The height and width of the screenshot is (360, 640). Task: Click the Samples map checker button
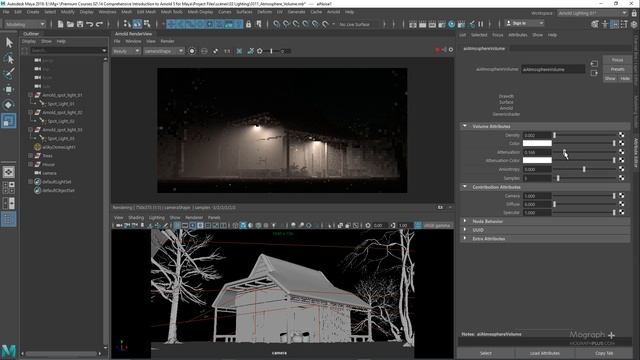tap(621, 178)
